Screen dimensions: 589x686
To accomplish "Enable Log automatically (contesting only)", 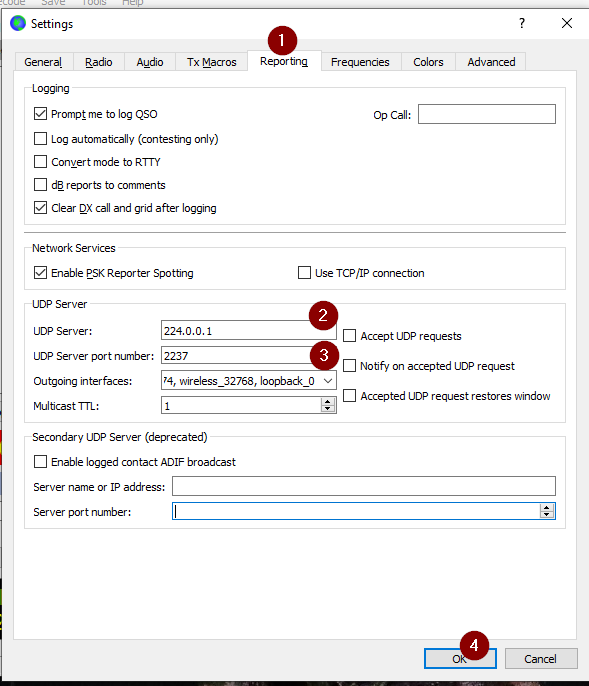I will click(40, 139).
